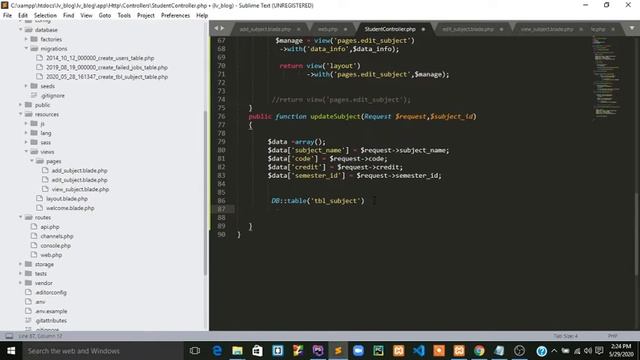
Task: Click the code minimap preview
Action: point(606,78)
